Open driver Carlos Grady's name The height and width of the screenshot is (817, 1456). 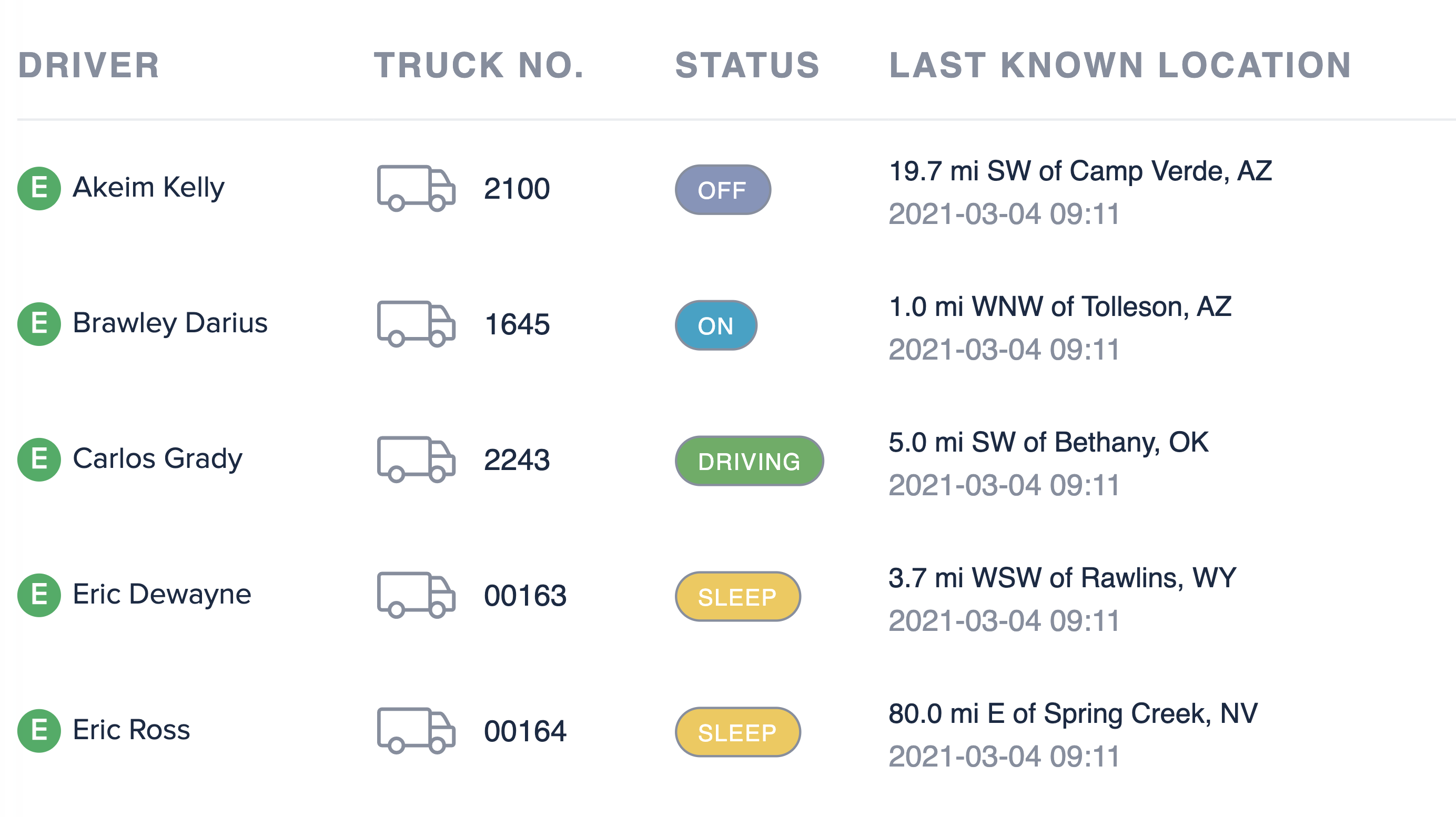pos(158,459)
